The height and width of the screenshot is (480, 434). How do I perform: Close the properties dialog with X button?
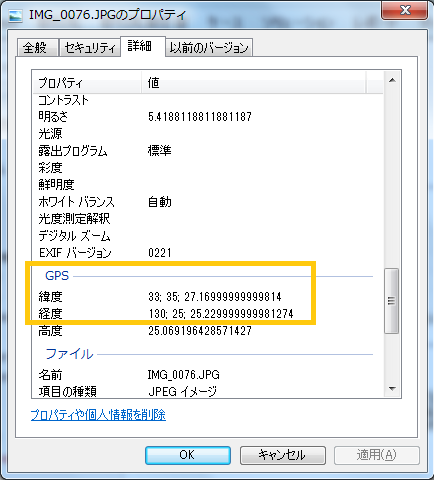pyautogui.click(x=404, y=11)
